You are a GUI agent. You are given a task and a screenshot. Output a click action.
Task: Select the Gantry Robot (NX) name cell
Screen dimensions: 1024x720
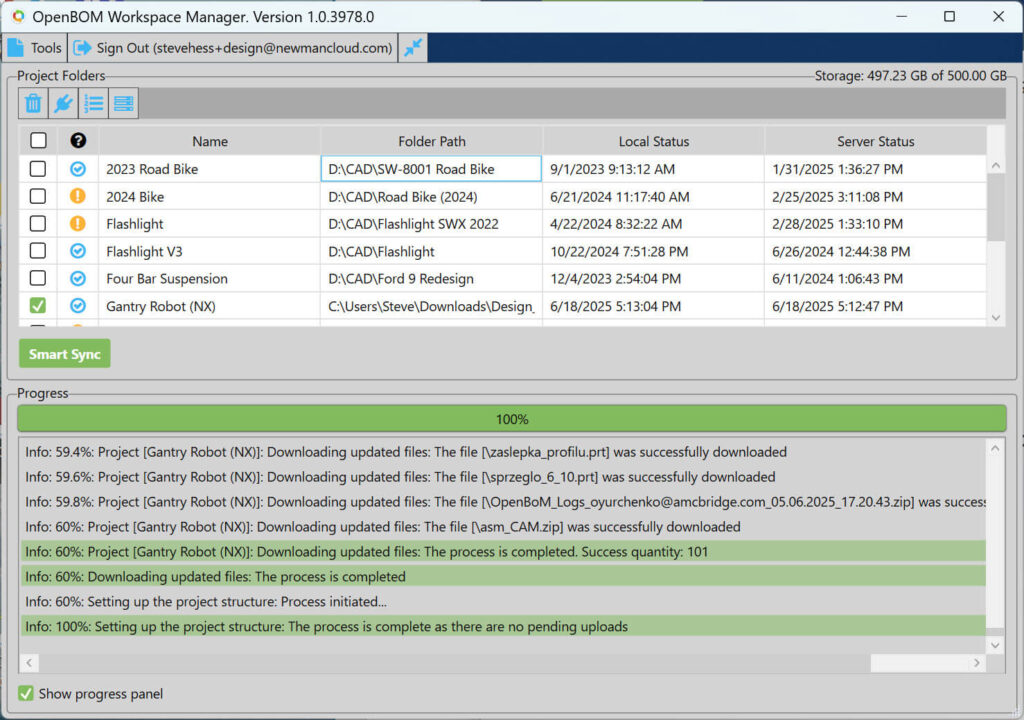[x=210, y=306]
